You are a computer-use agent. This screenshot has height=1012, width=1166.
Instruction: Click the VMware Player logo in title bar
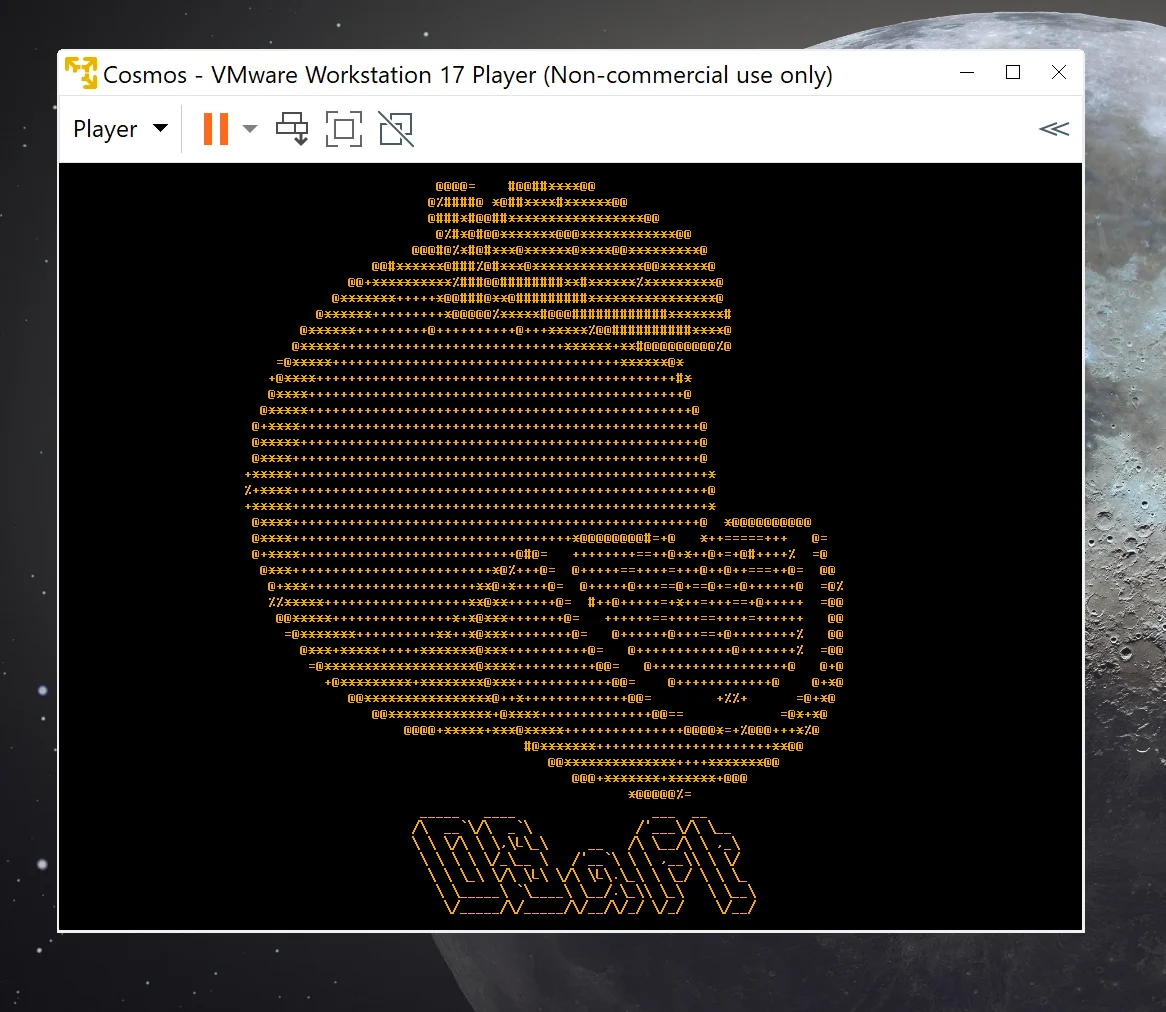point(80,73)
